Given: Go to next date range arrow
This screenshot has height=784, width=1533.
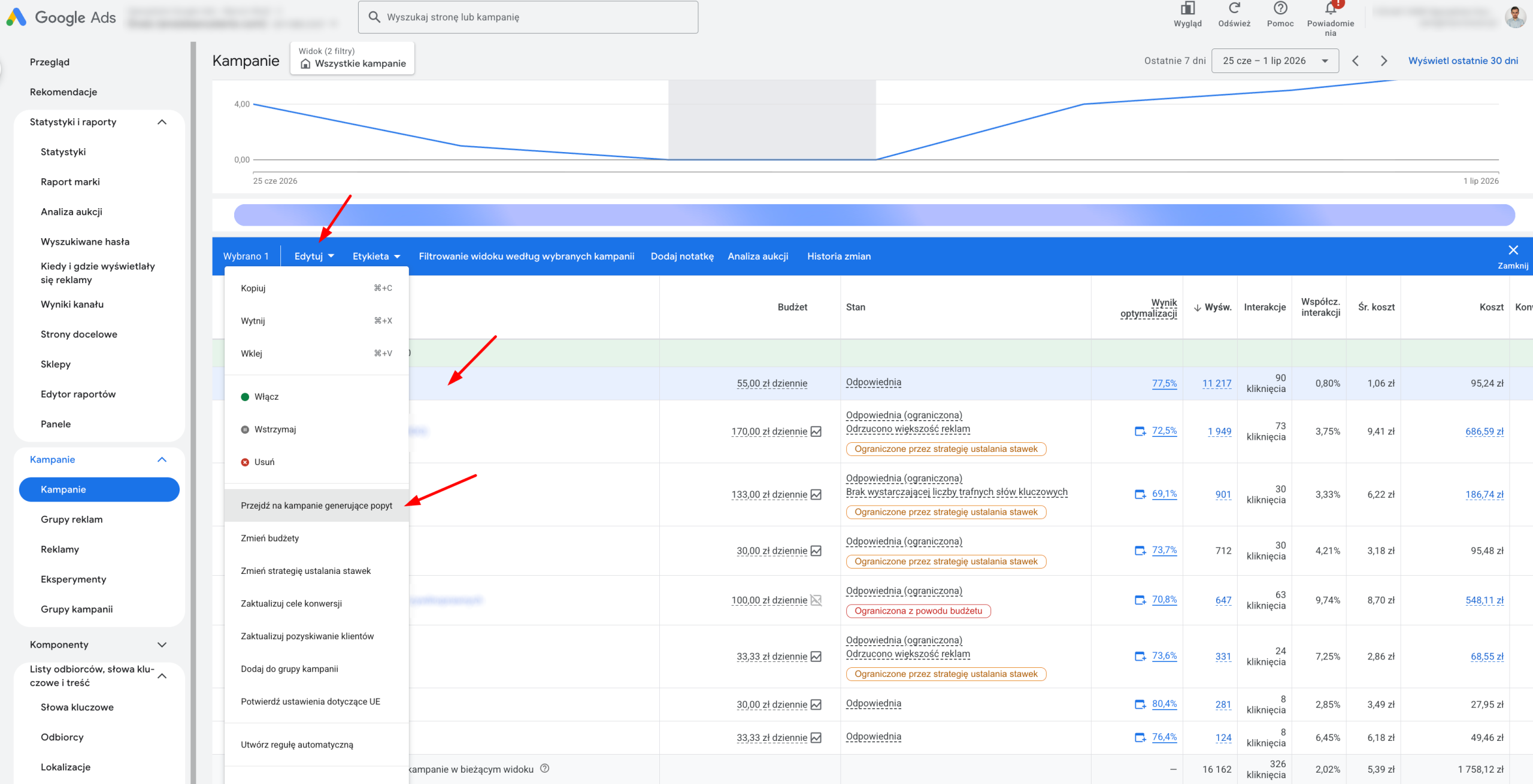Looking at the screenshot, I should [x=1384, y=61].
